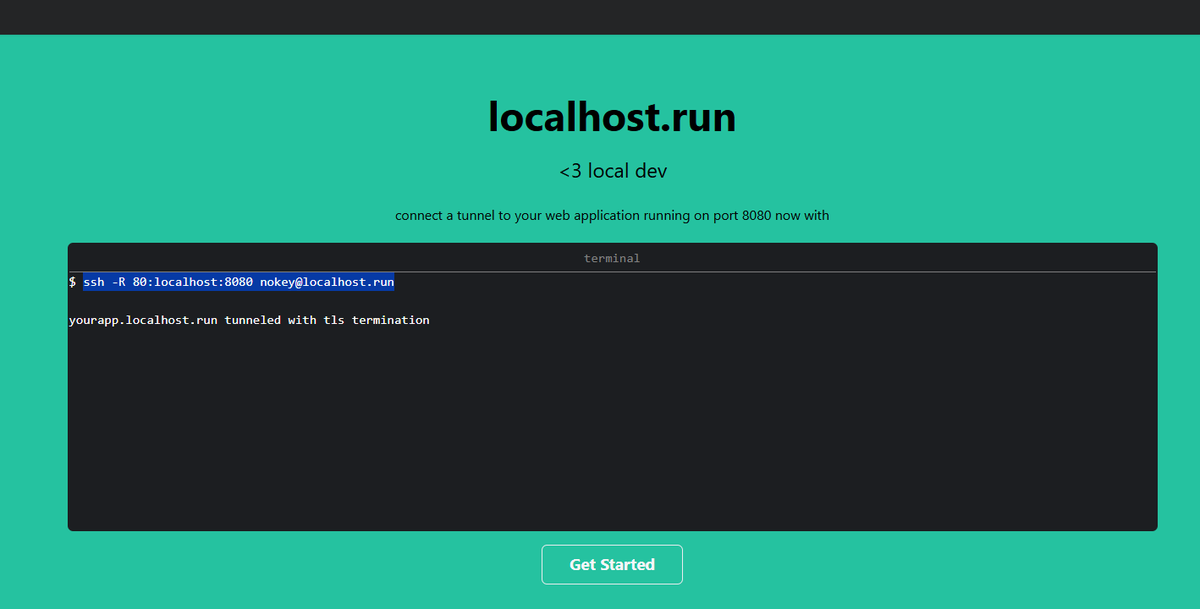1200x609 pixels.
Task: Click the $ prompt symbol in terminal
Action: click(x=73, y=282)
